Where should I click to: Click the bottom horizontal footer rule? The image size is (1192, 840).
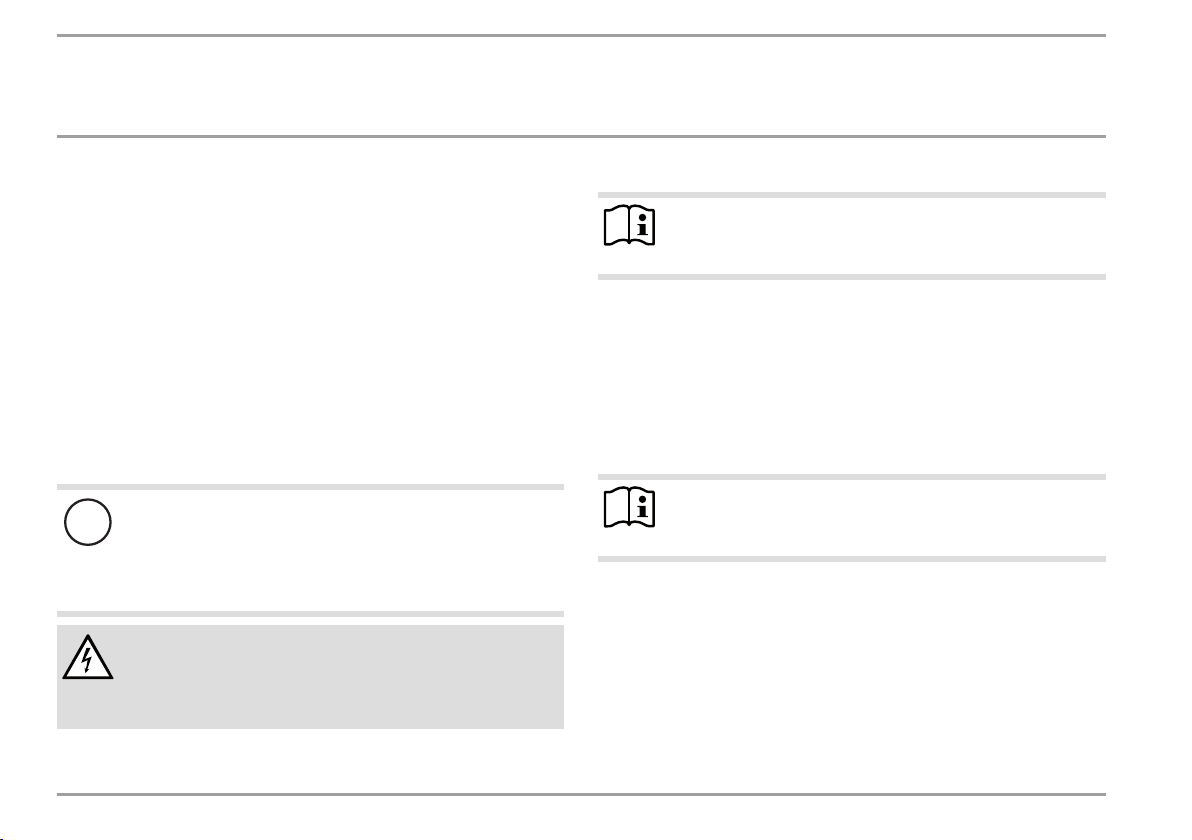coord(581,794)
